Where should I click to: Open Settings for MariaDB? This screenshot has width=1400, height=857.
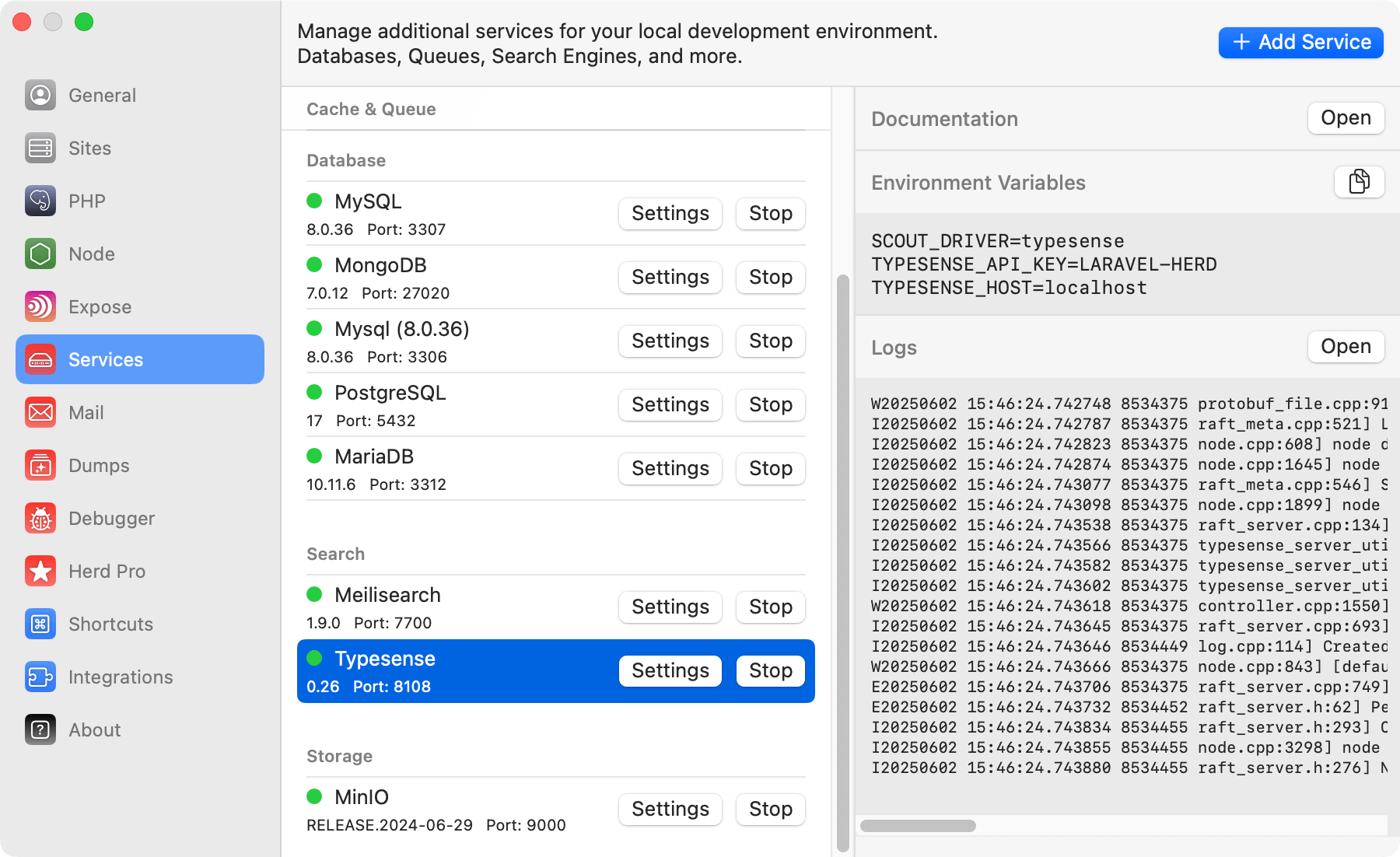coord(670,468)
